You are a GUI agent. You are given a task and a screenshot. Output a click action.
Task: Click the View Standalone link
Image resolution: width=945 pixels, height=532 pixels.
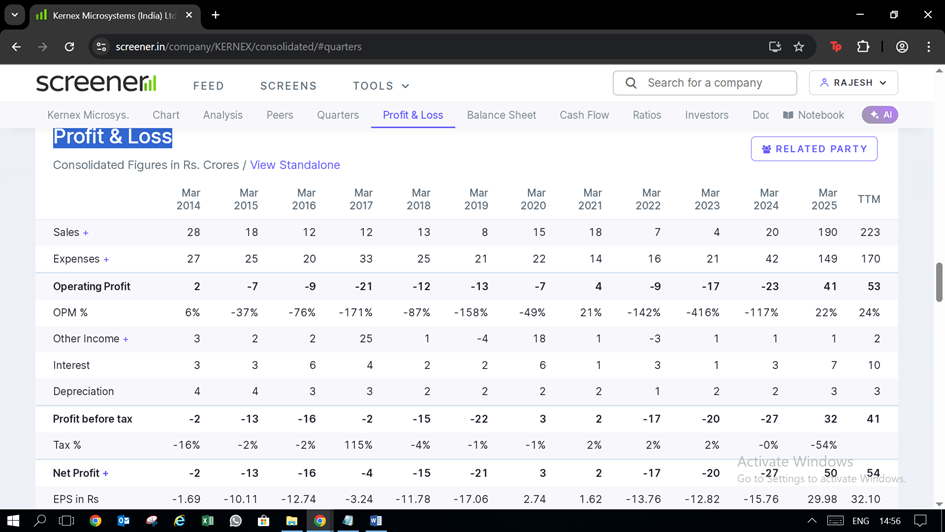[295, 165]
